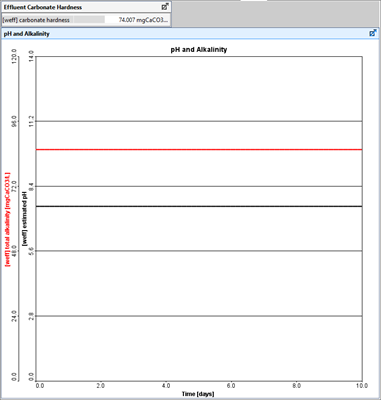Image resolution: width=381 pixels, height=400 pixels.
Task: Click the Time [days] axis label
Action: 198,394
